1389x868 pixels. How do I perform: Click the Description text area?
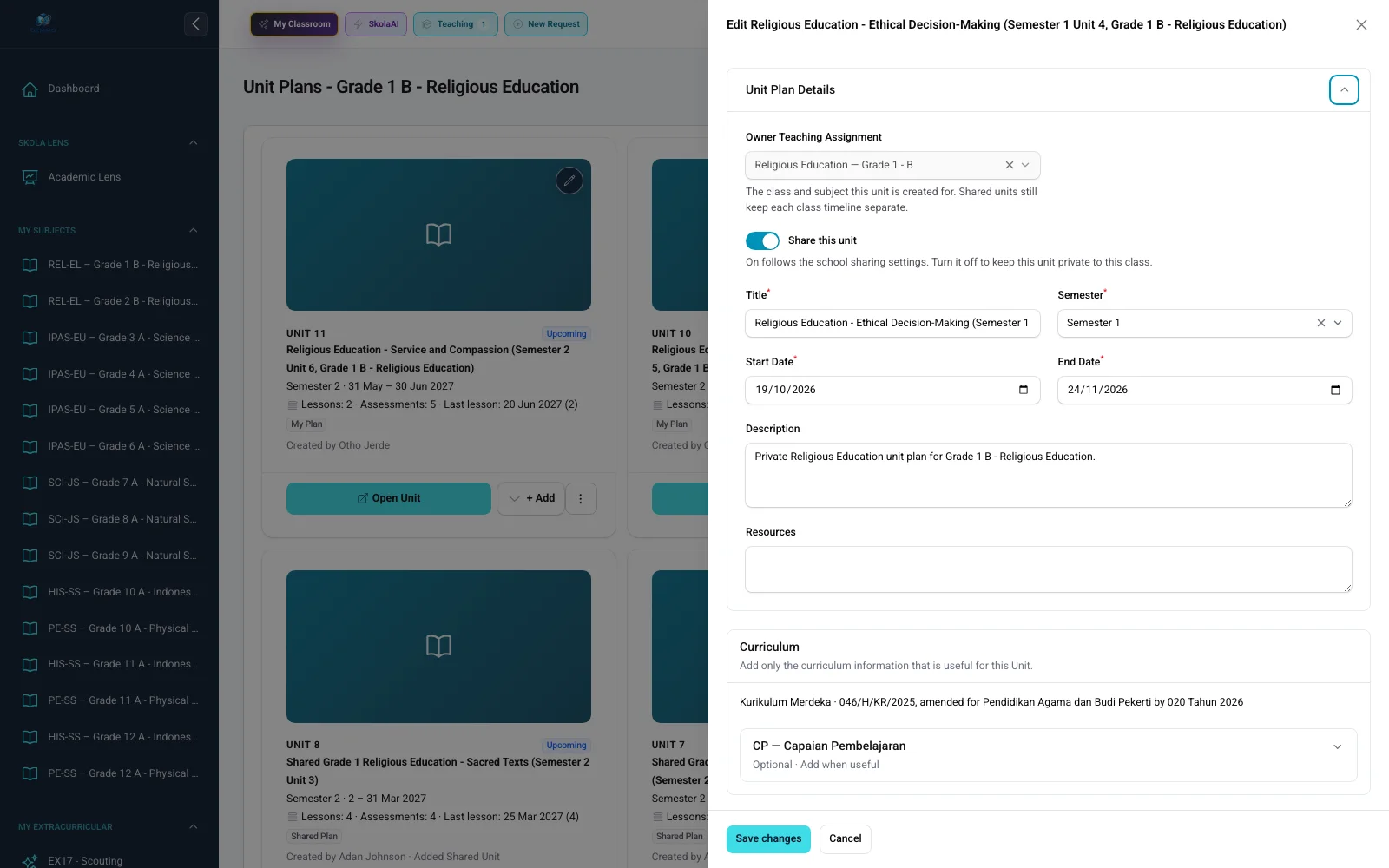point(1049,476)
